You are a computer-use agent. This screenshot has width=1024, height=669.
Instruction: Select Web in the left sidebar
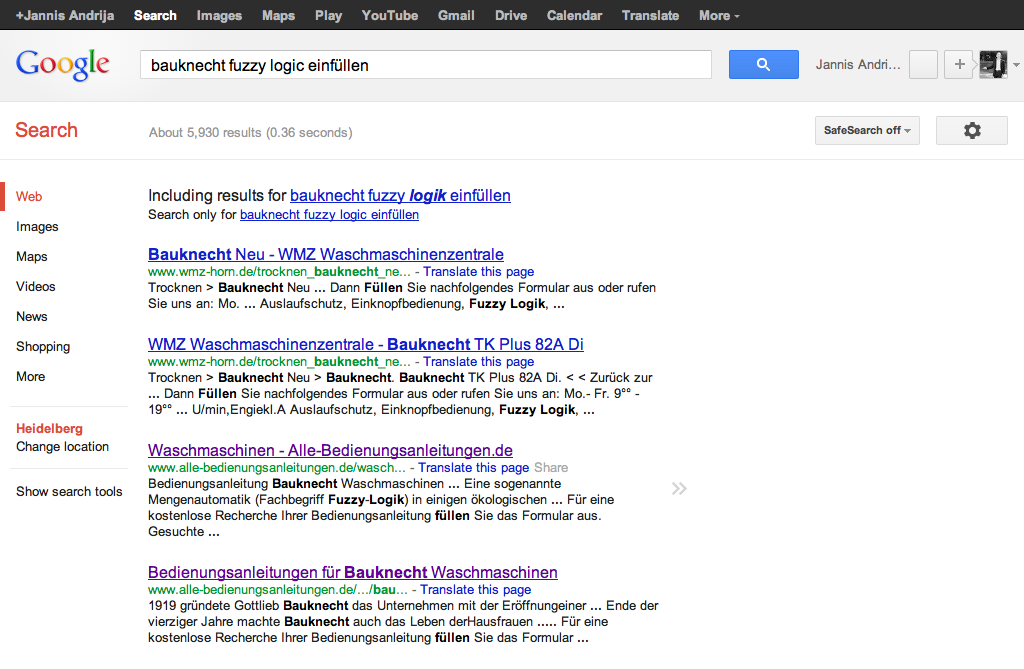click(29, 196)
